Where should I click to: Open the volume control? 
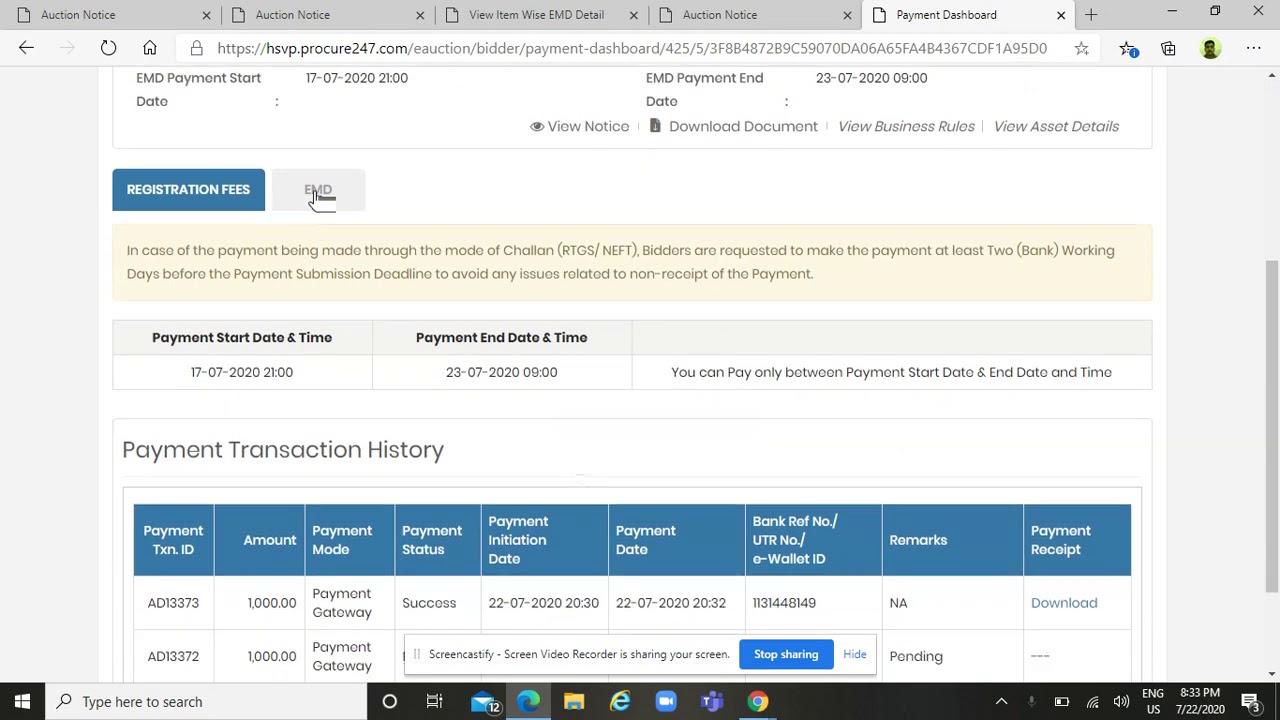(1121, 702)
